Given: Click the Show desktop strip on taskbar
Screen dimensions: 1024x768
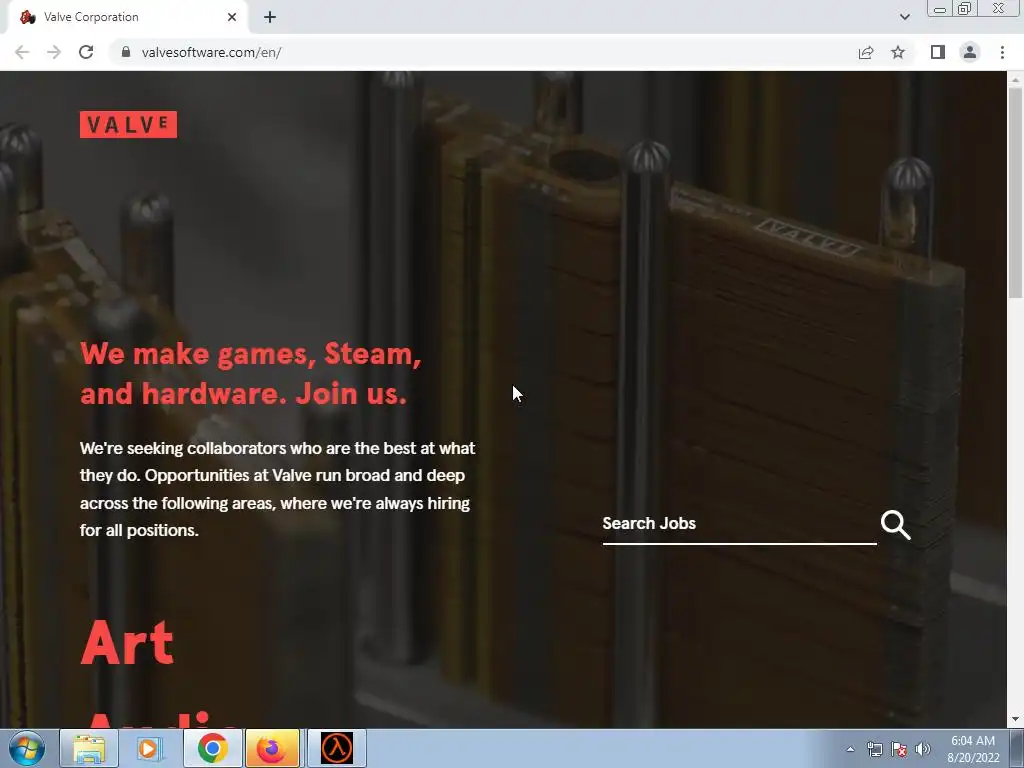Looking at the screenshot, I should (x=1017, y=748).
